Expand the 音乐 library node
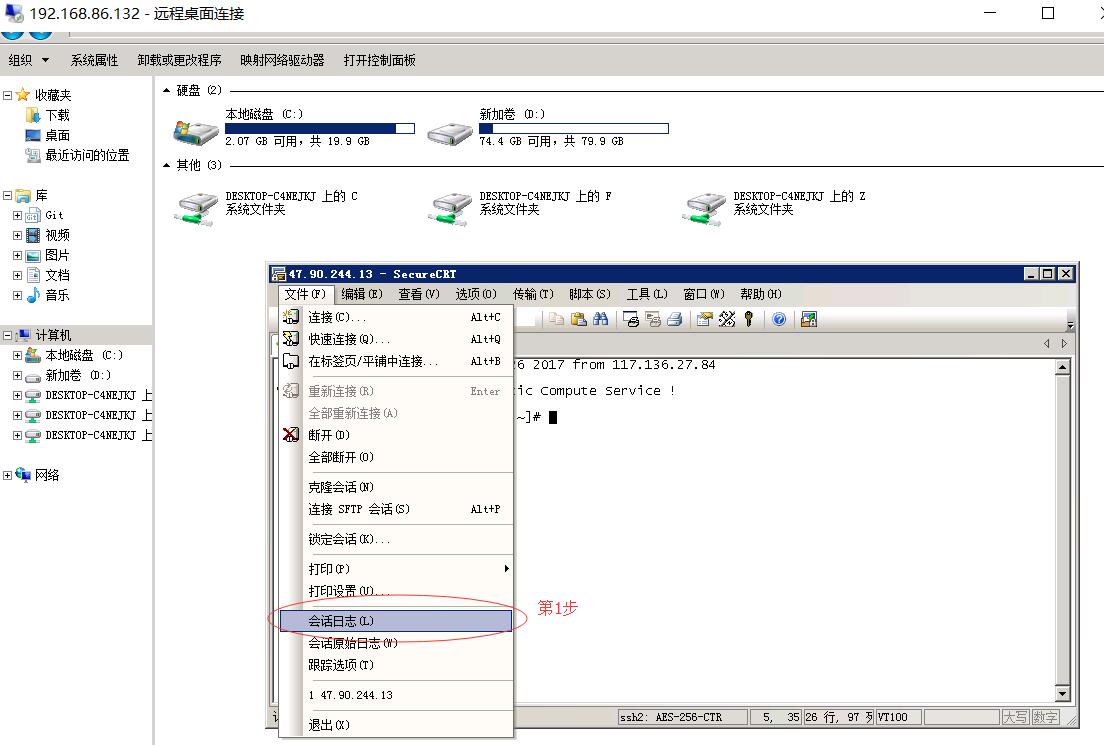 click(x=17, y=295)
